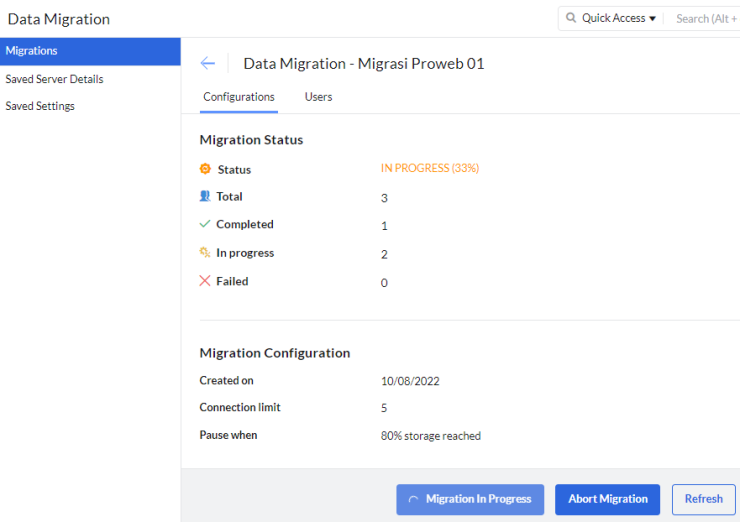Image resolution: width=740 pixels, height=522 pixels.
Task: Click the Migration Configuration heading
Action: pyautogui.click(x=275, y=353)
